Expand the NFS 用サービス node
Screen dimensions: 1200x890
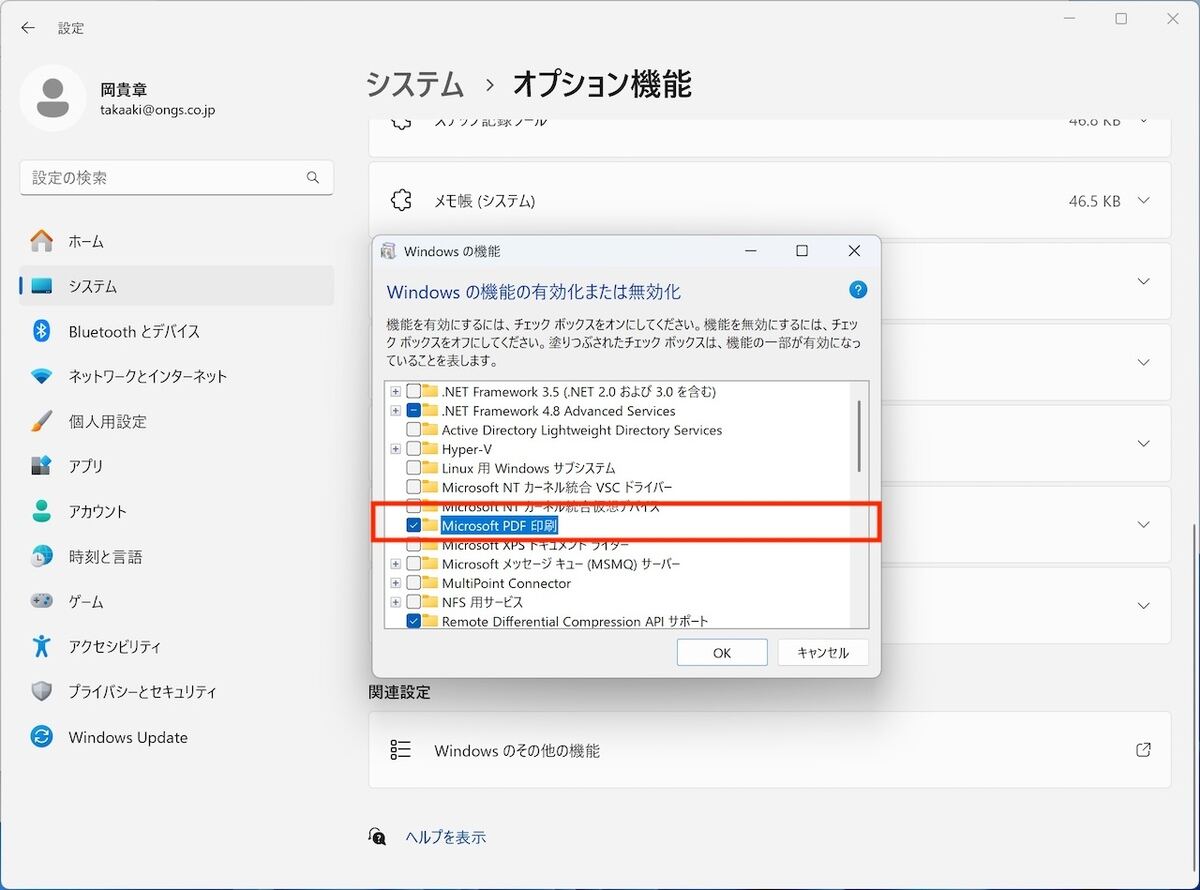[396, 602]
